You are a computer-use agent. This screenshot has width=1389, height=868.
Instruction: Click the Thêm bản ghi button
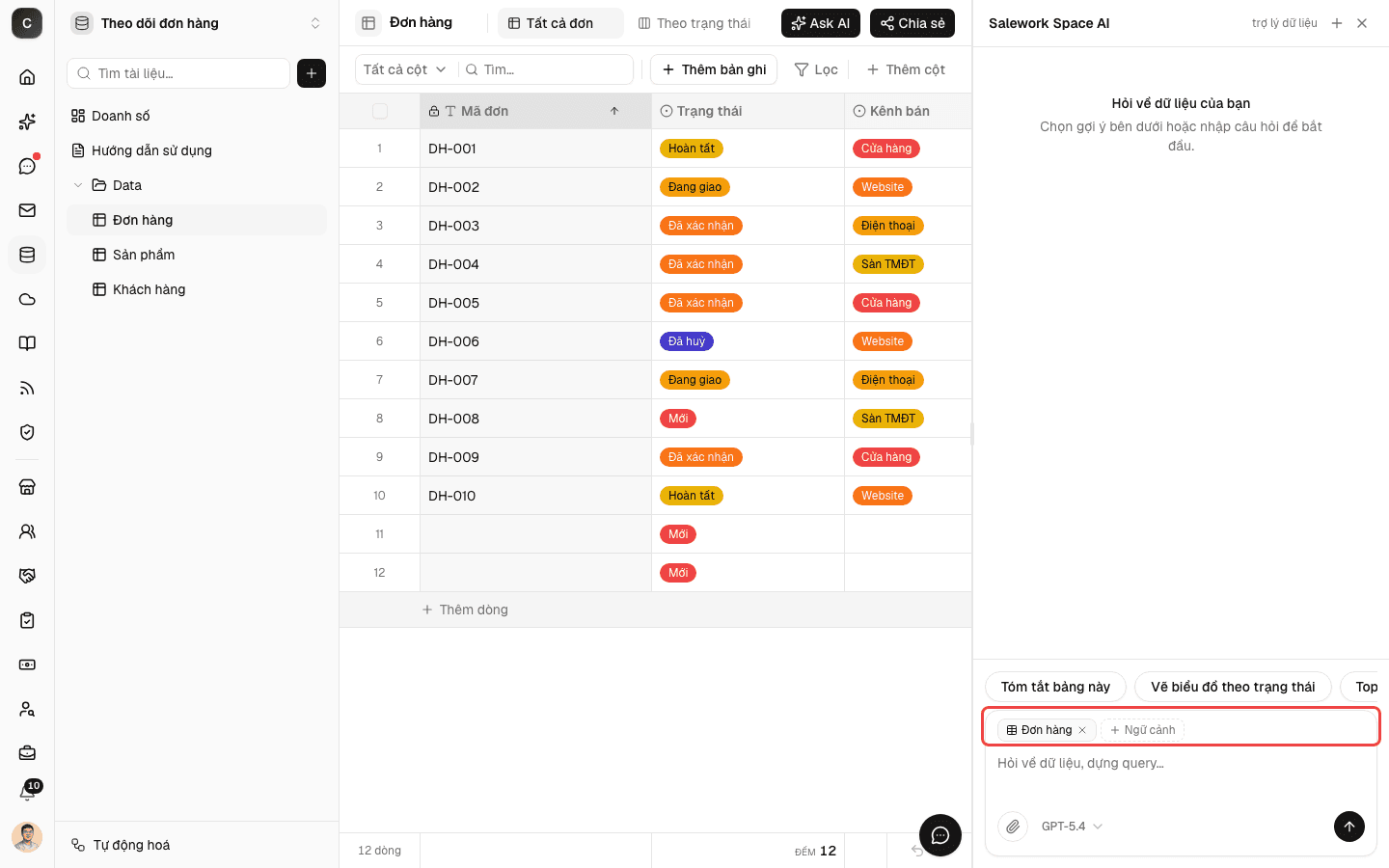pos(714,69)
